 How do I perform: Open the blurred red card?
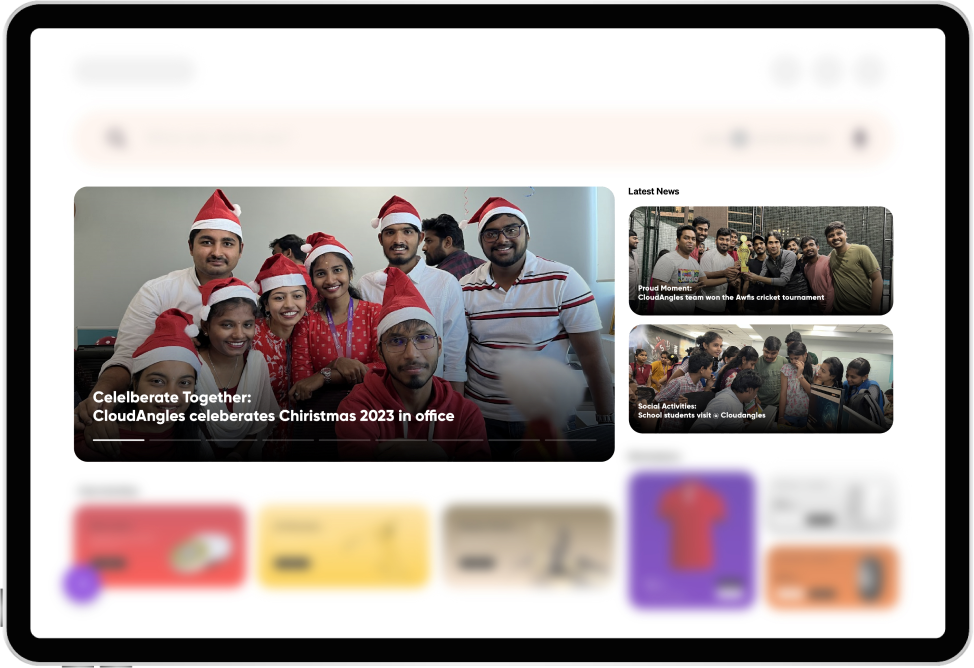[x=160, y=546]
